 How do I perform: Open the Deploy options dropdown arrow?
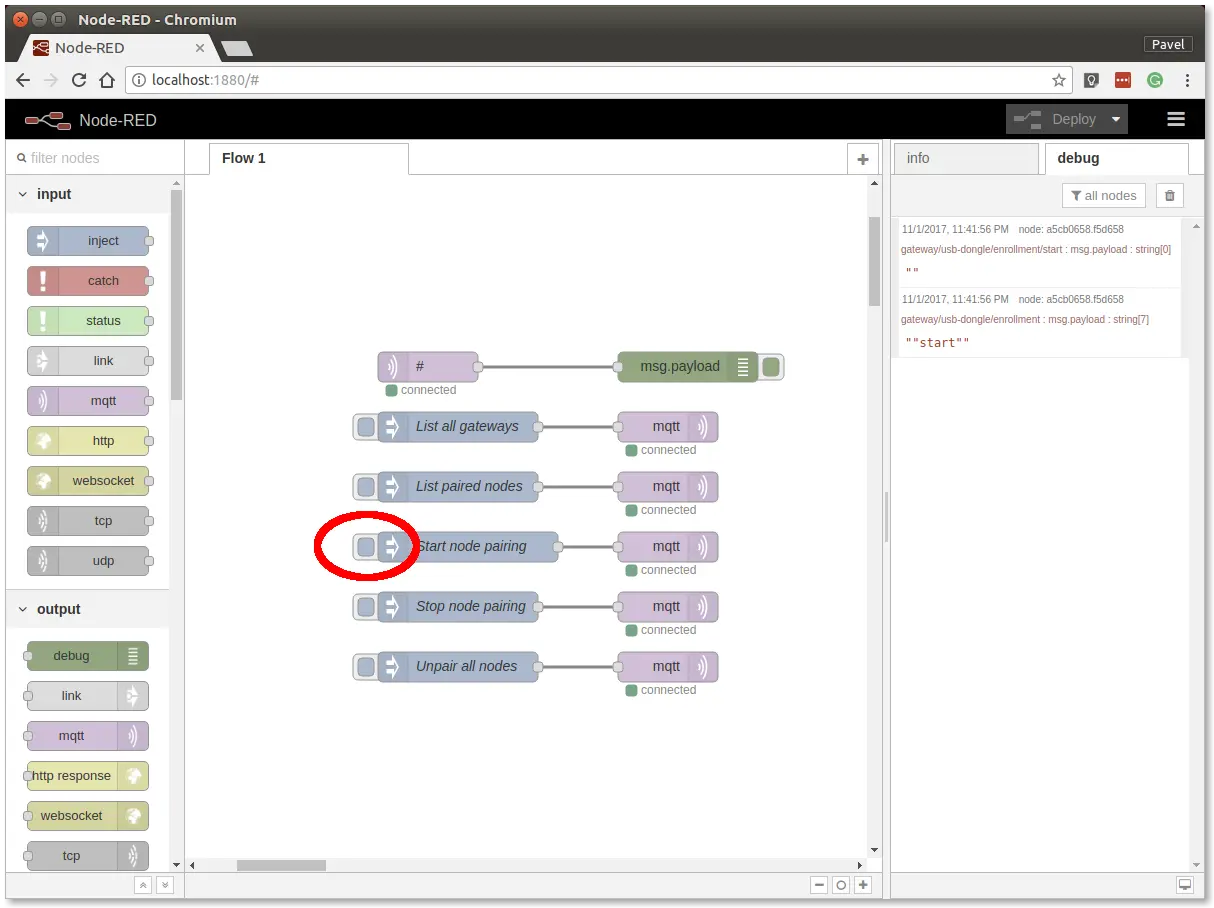pos(1116,119)
